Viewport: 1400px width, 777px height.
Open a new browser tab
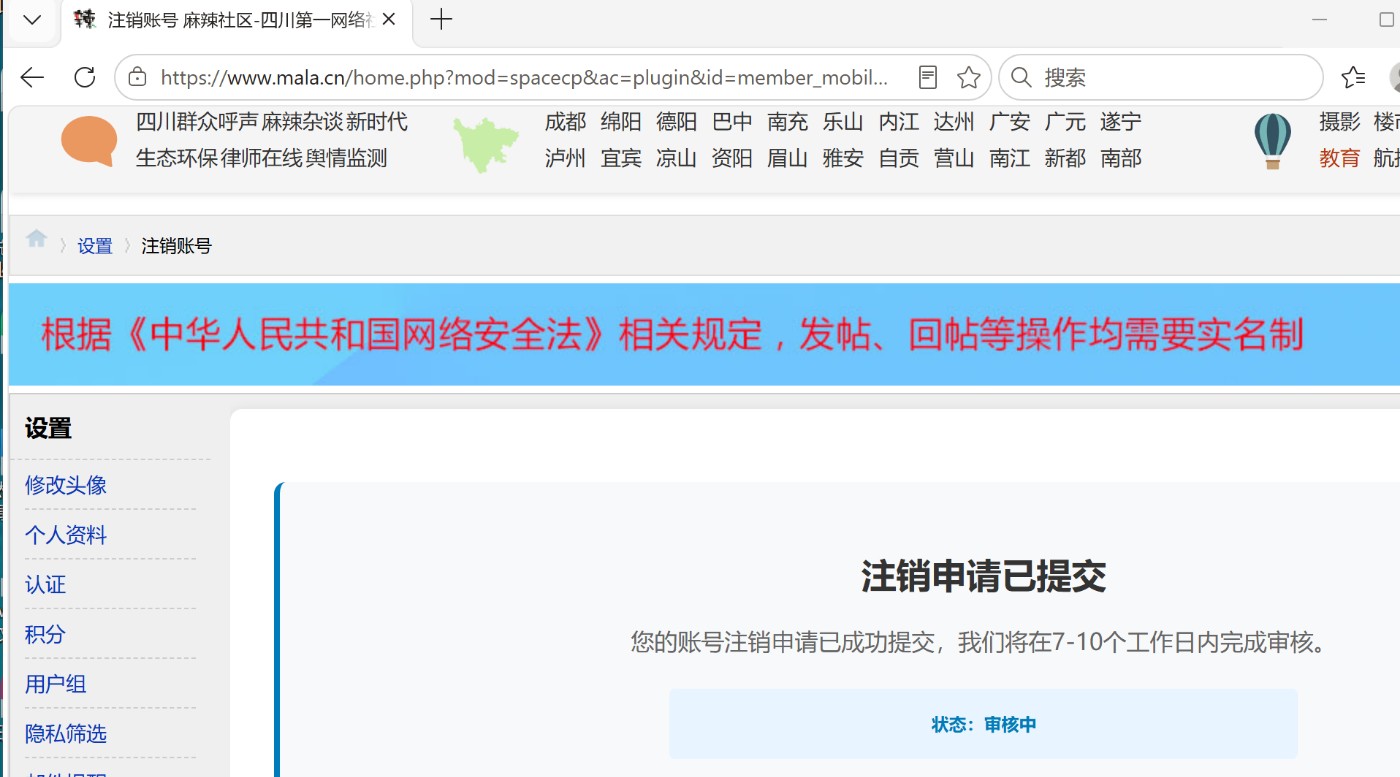click(x=441, y=20)
